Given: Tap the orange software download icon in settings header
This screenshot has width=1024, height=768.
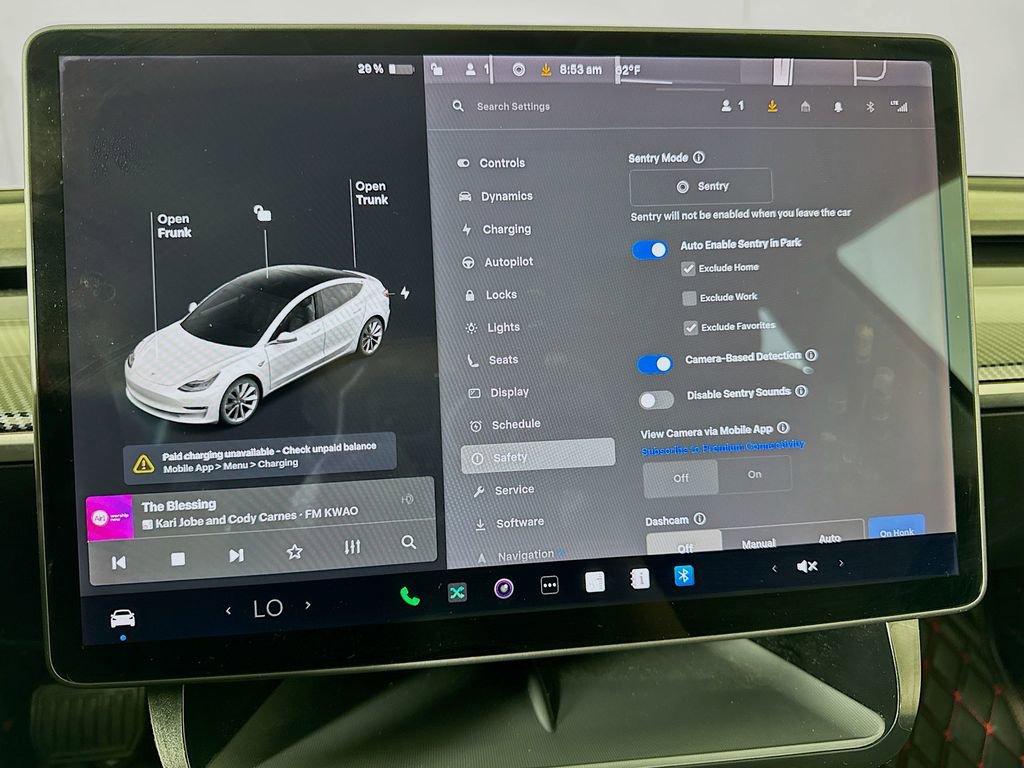Looking at the screenshot, I should tap(773, 106).
